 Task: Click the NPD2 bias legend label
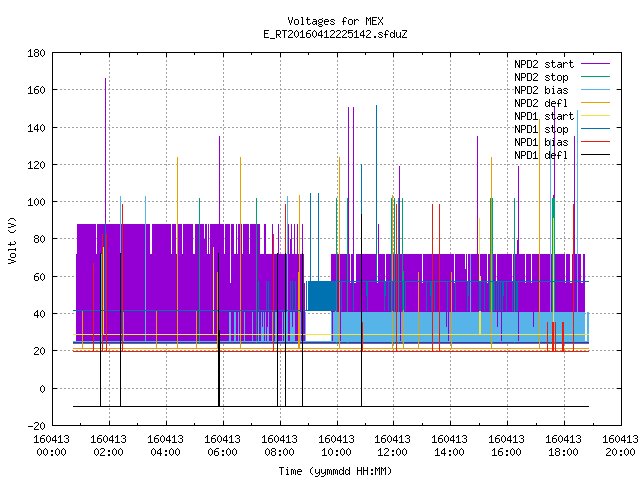pos(541,90)
